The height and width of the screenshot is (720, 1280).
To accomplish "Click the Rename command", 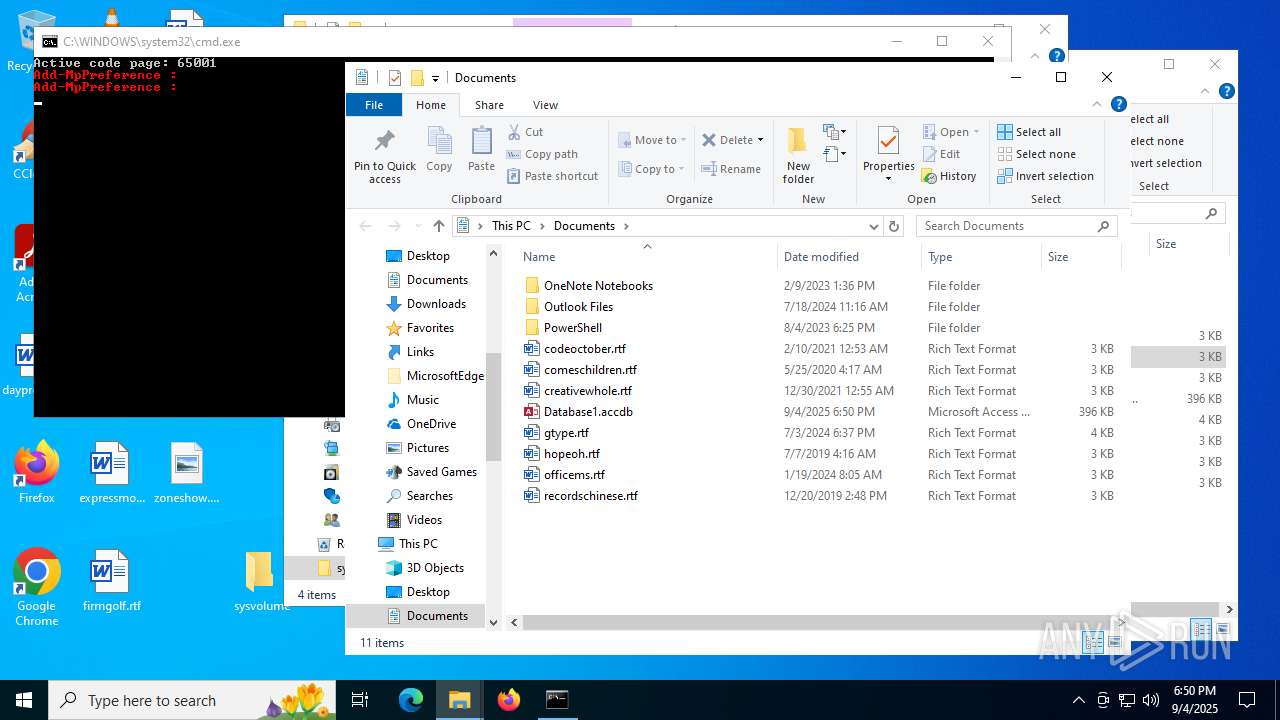I will 731,169.
